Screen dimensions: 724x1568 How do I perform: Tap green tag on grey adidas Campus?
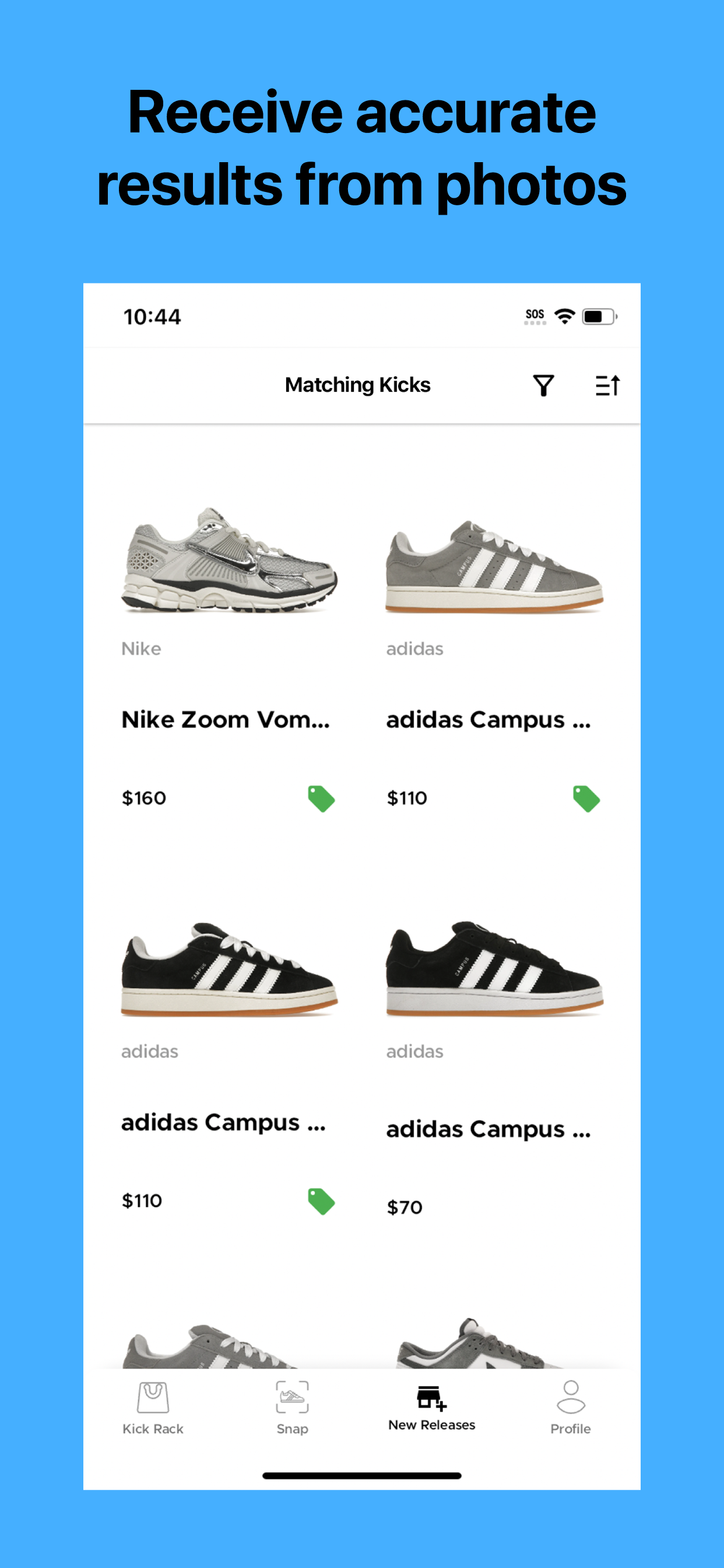[586, 799]
